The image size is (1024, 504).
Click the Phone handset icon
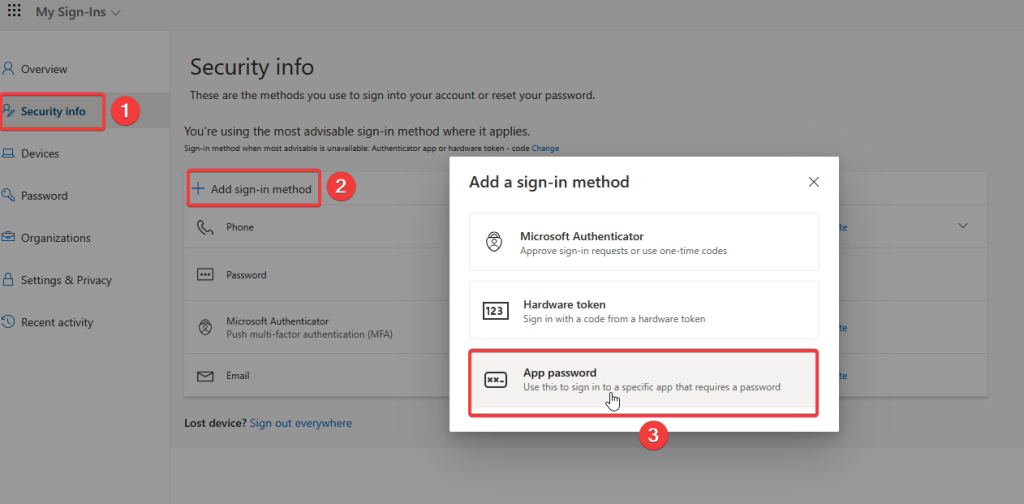click(205, 227)
